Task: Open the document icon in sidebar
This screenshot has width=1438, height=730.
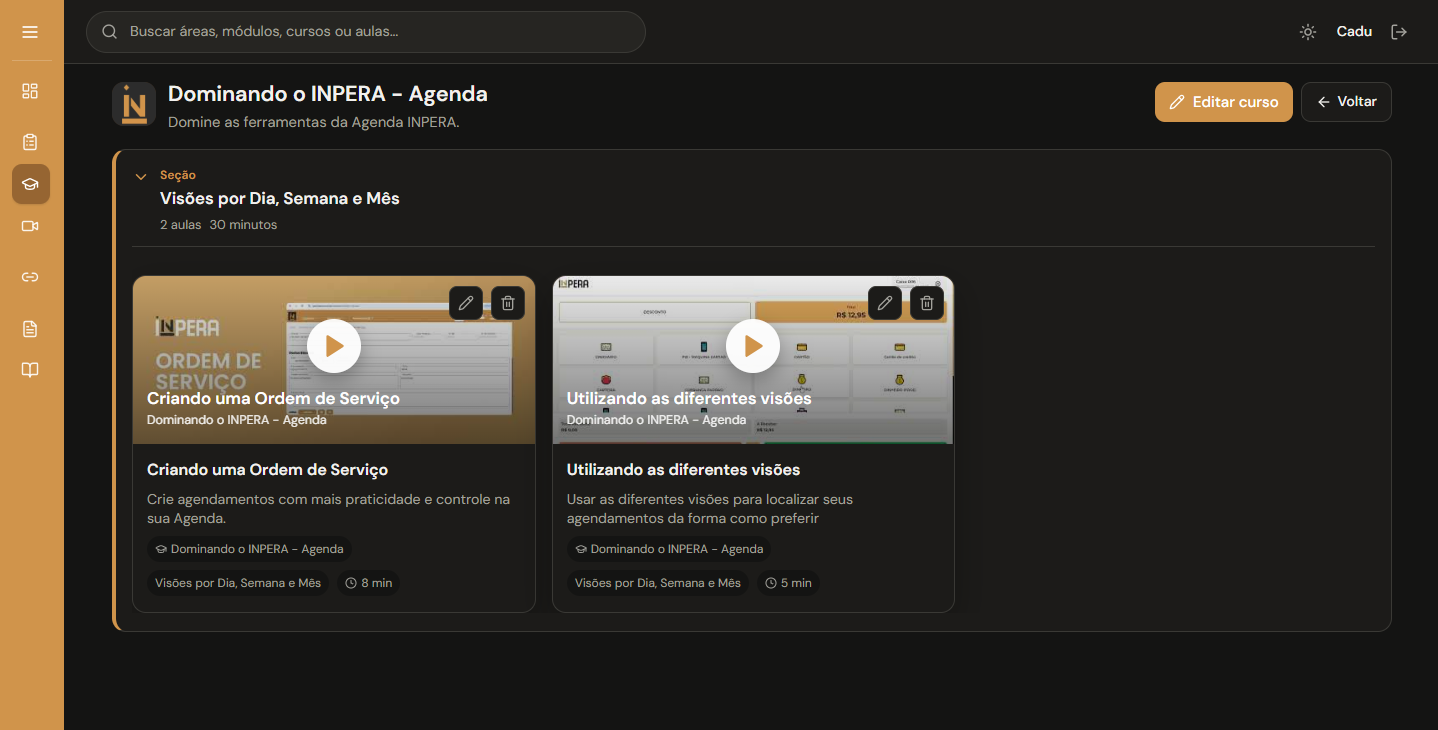Action: (30, 329)
